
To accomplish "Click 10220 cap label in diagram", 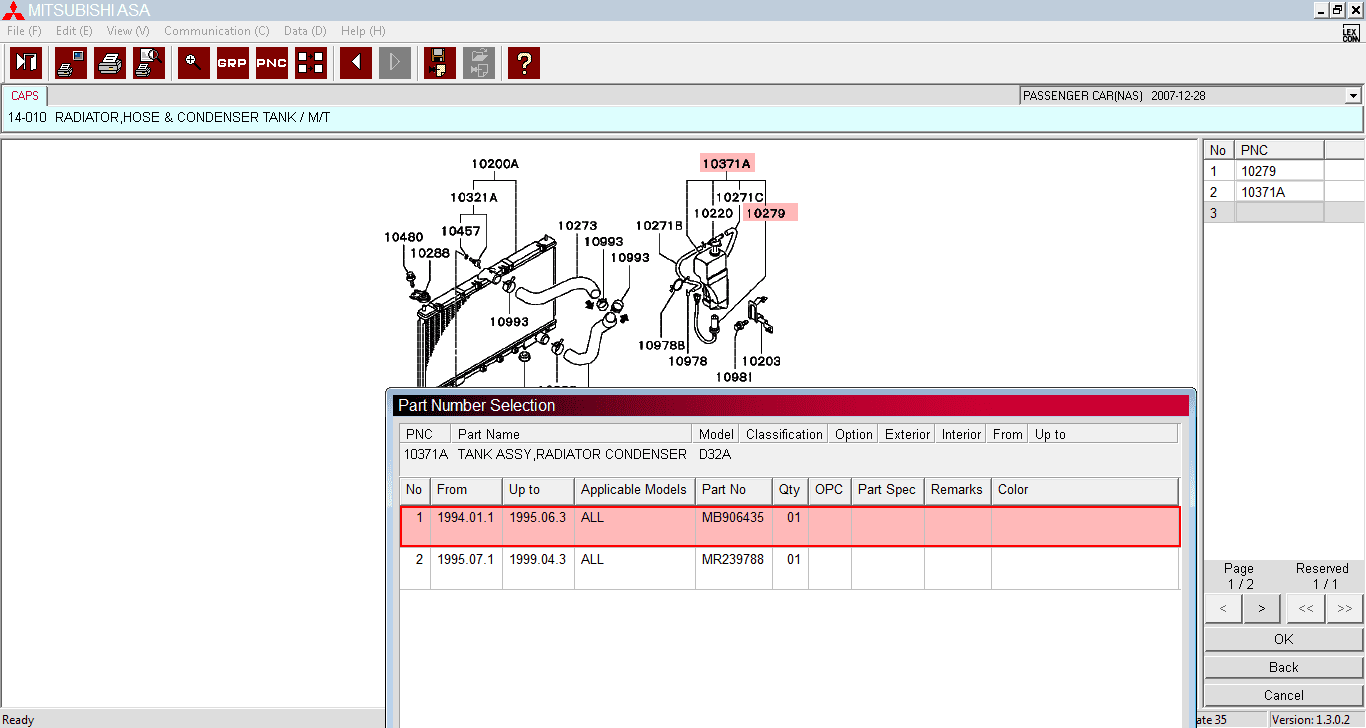I will click(713, 213).
